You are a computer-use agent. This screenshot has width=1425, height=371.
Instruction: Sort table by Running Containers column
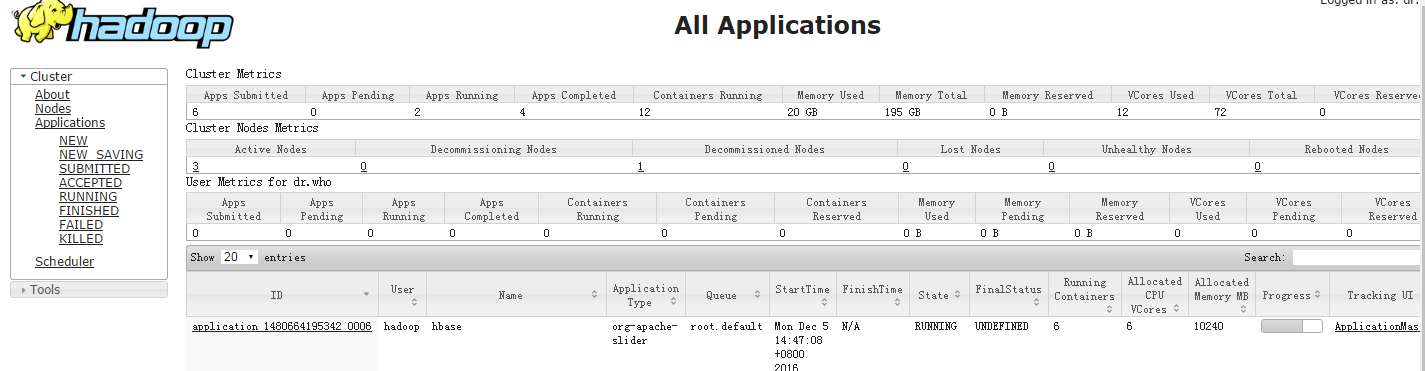(x=1084, y=295)
